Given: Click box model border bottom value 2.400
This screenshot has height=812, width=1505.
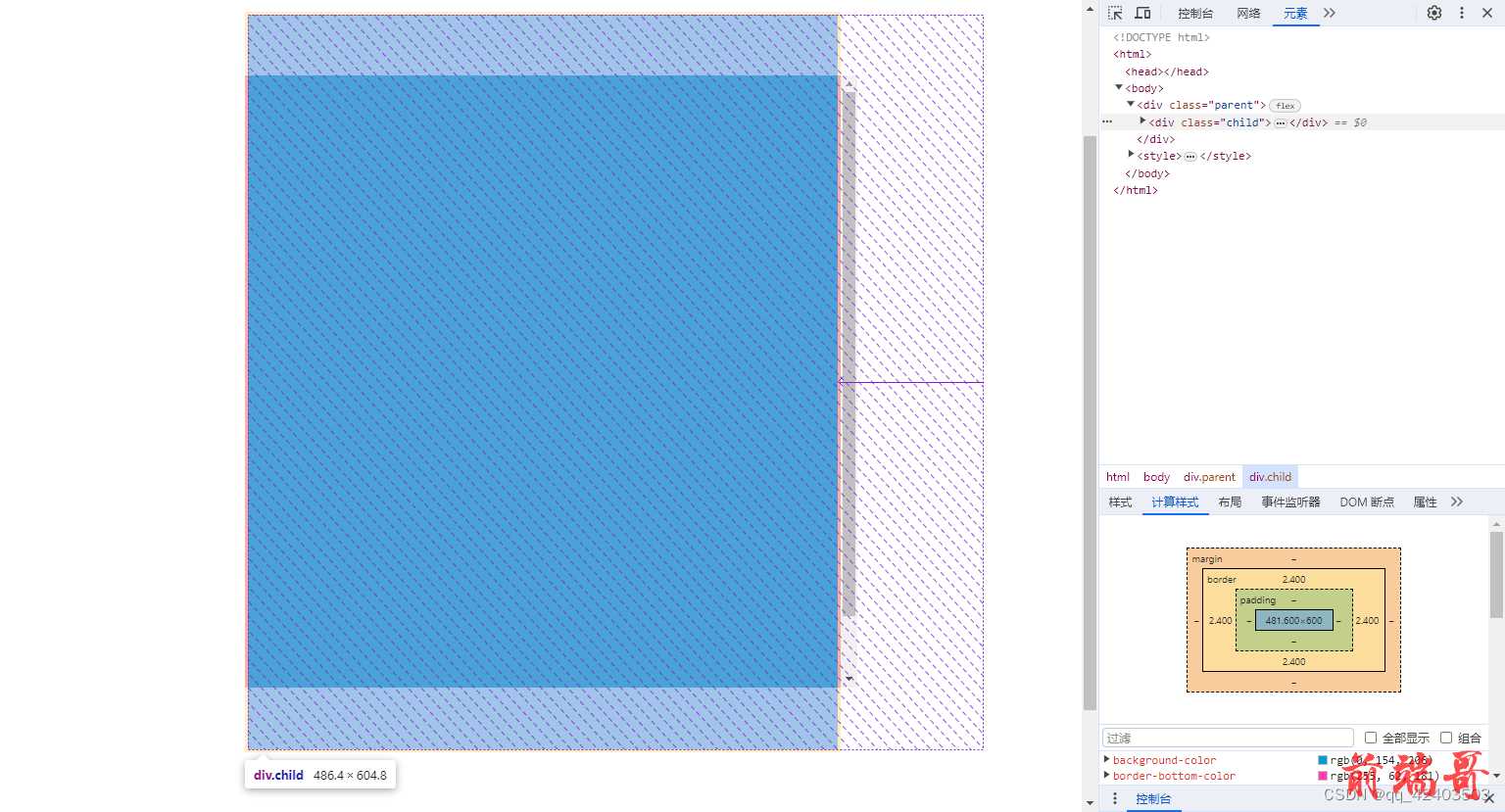Looking at the screenshot, I should (x=1293, y=662).
